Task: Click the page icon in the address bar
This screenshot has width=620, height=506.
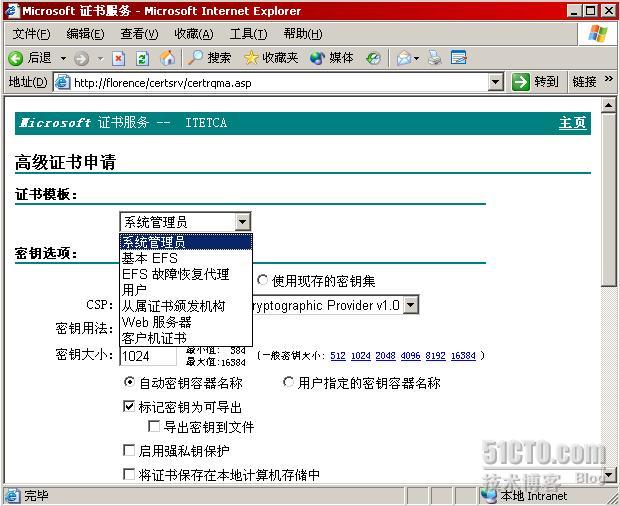Action: coord(62,82)
